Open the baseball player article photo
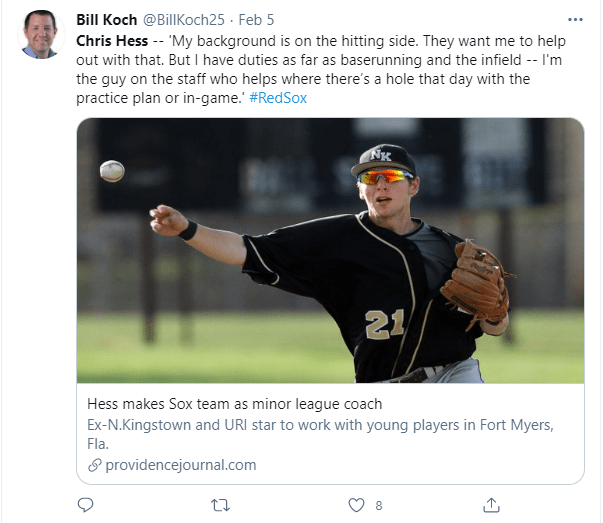The height and width of the screenshot is (523, 603). [330, 250]
